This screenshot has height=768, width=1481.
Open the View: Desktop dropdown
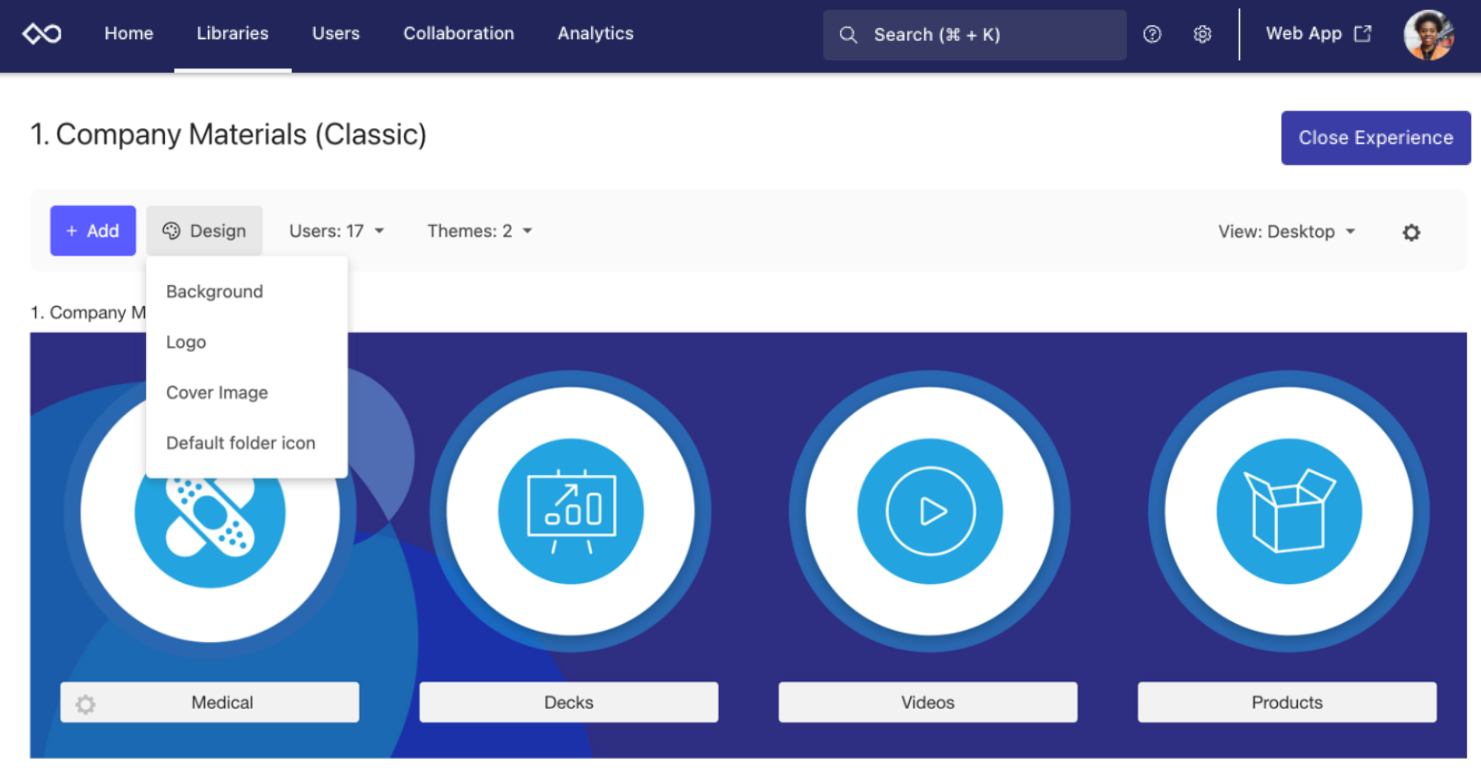[1287, 231]
